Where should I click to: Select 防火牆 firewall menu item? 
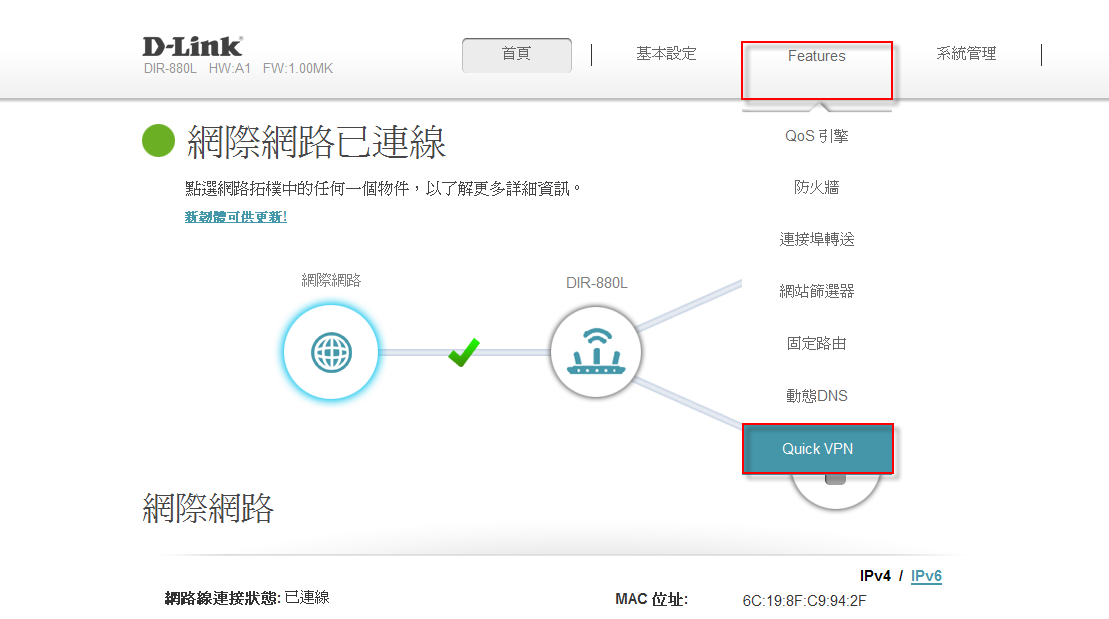pyautogui.click(x=816, y=188)
